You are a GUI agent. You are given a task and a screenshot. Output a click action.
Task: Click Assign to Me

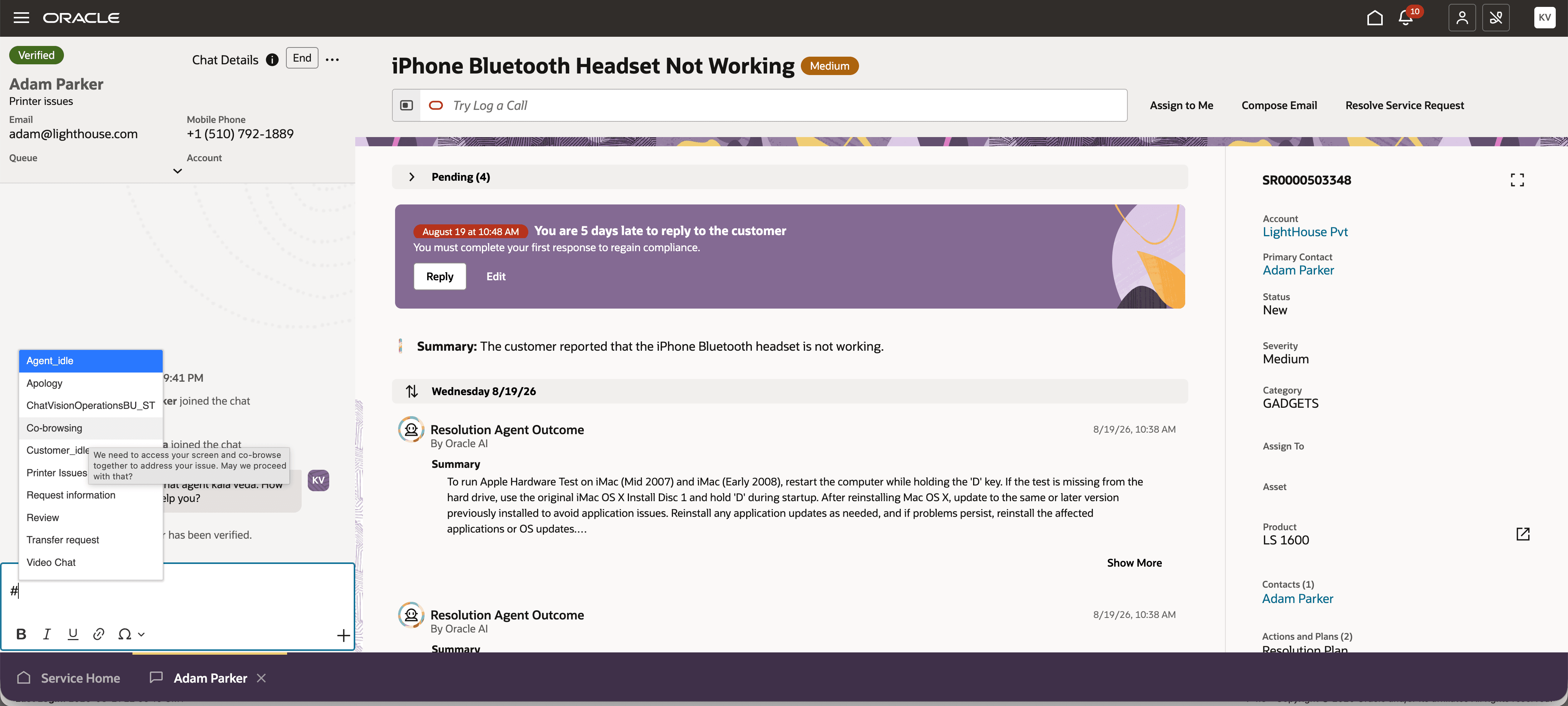coord(1181,105)
